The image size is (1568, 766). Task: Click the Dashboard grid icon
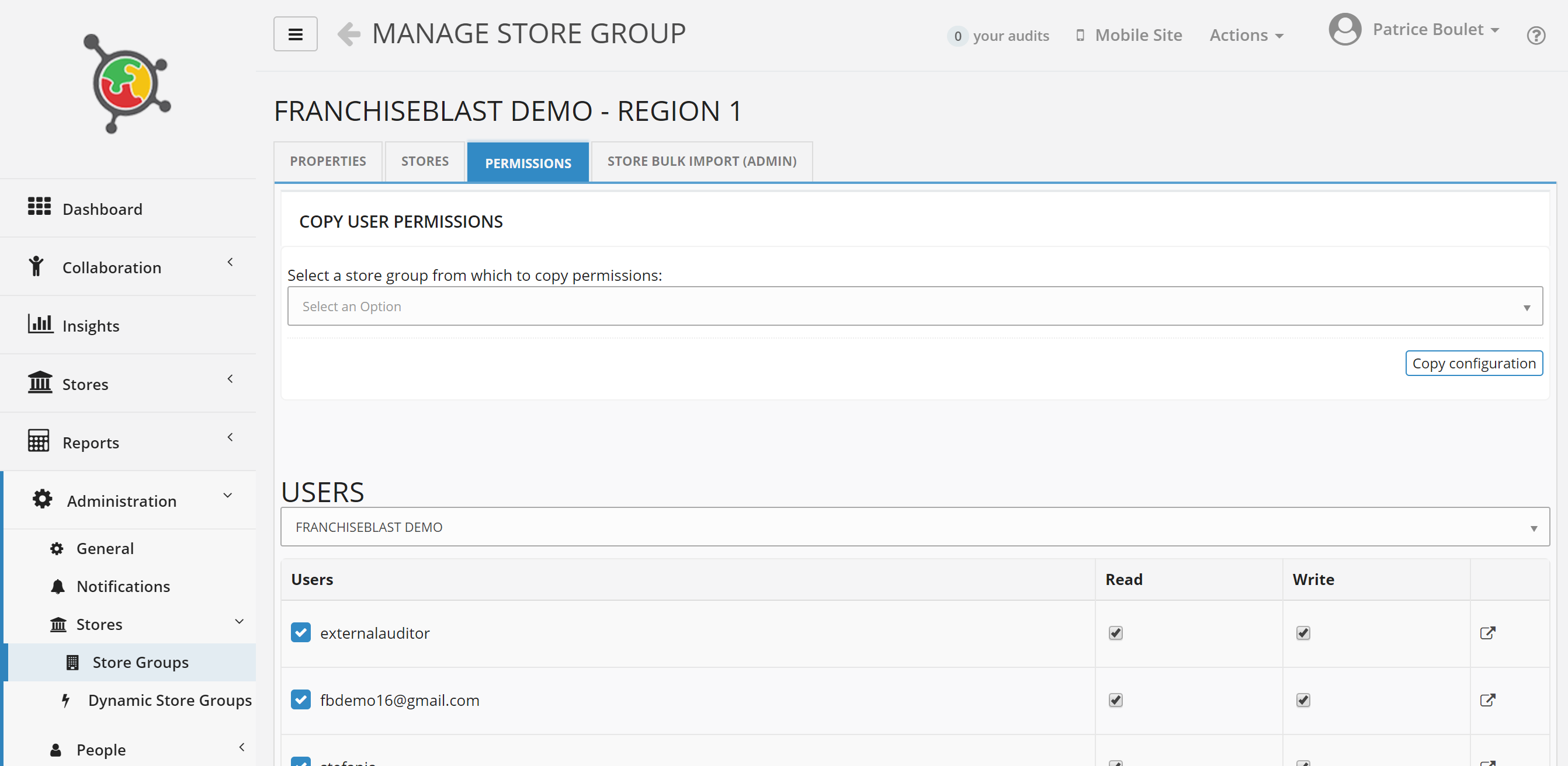(39, 207)
